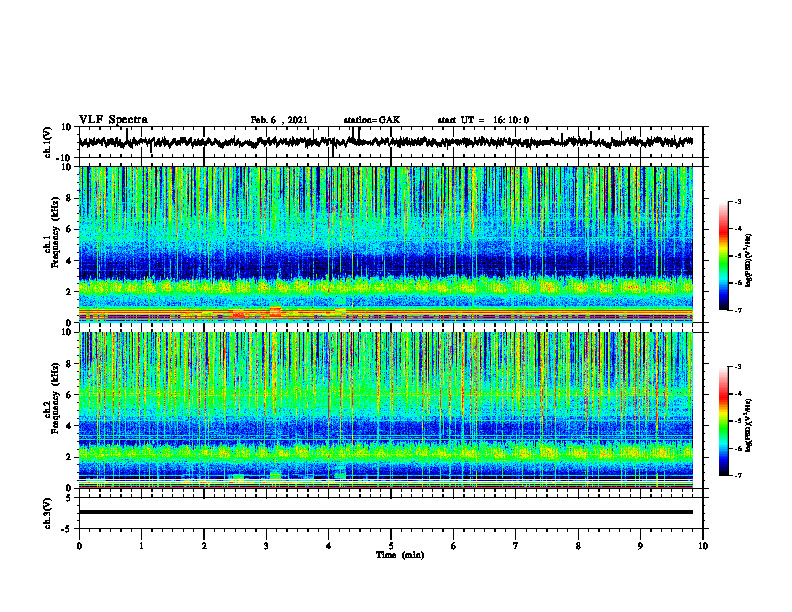Image resolution: width=792 pixels, height=612 pixels.
Task: Click the "6" kHz tick on the ch.1 frequency axis
Action: tap(69, 229)
